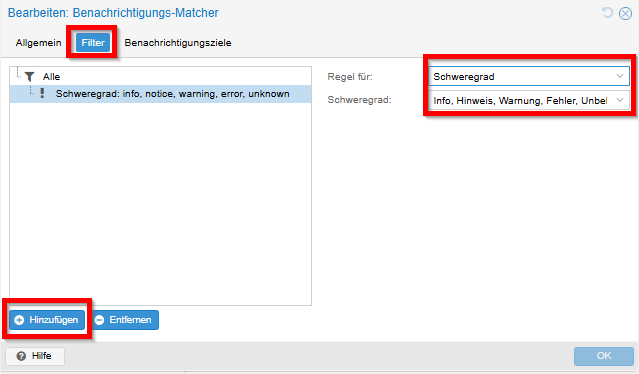Image resolution: width=639 pixels, height=374 pixels.
Task: Switch to the Allgemein tab
Action: 38,43
